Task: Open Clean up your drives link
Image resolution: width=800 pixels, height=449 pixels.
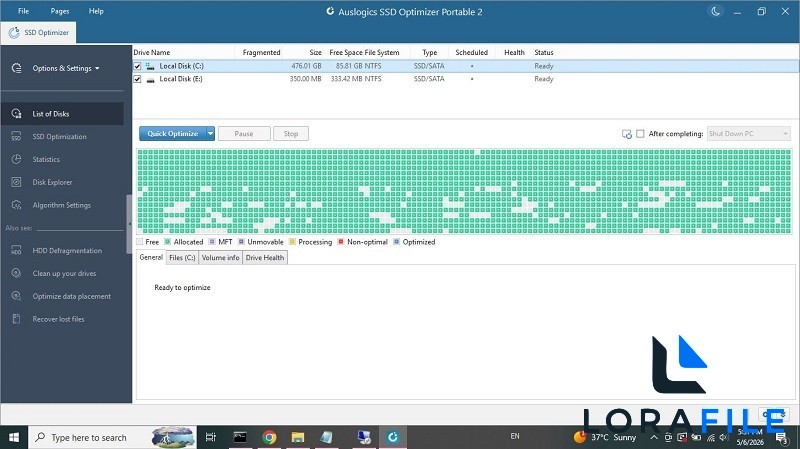Action: [64, 273]
